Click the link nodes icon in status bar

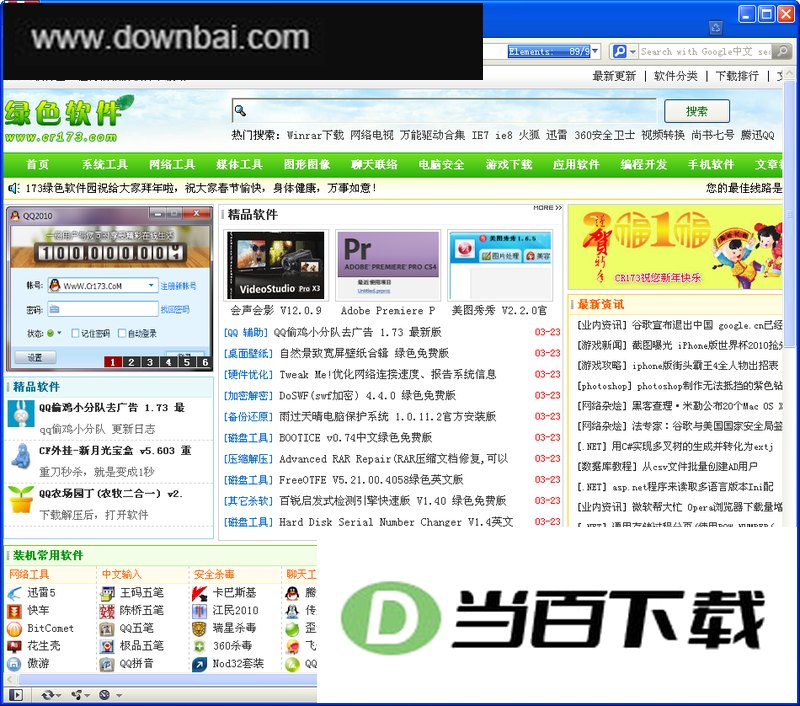[77, 695]
